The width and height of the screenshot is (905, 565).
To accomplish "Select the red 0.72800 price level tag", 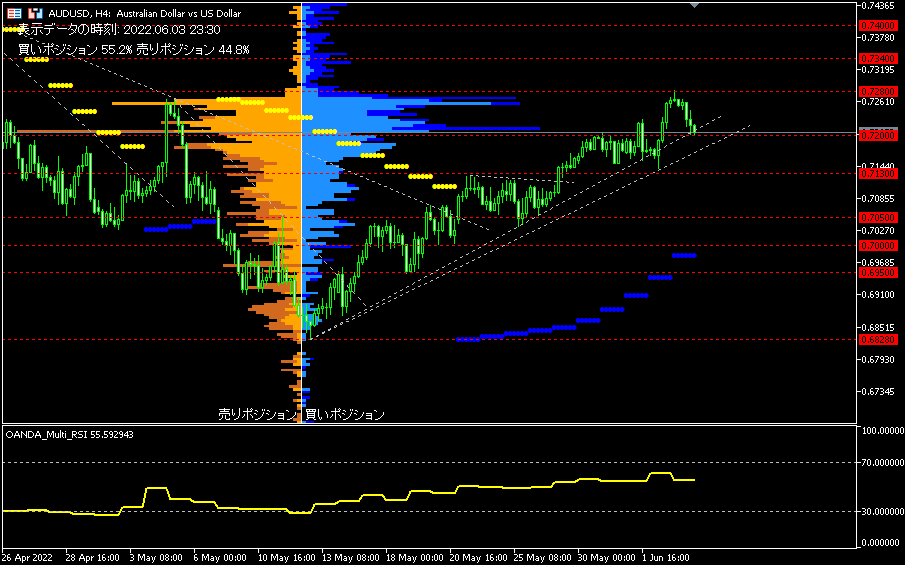I will click(x=878, y=92).
